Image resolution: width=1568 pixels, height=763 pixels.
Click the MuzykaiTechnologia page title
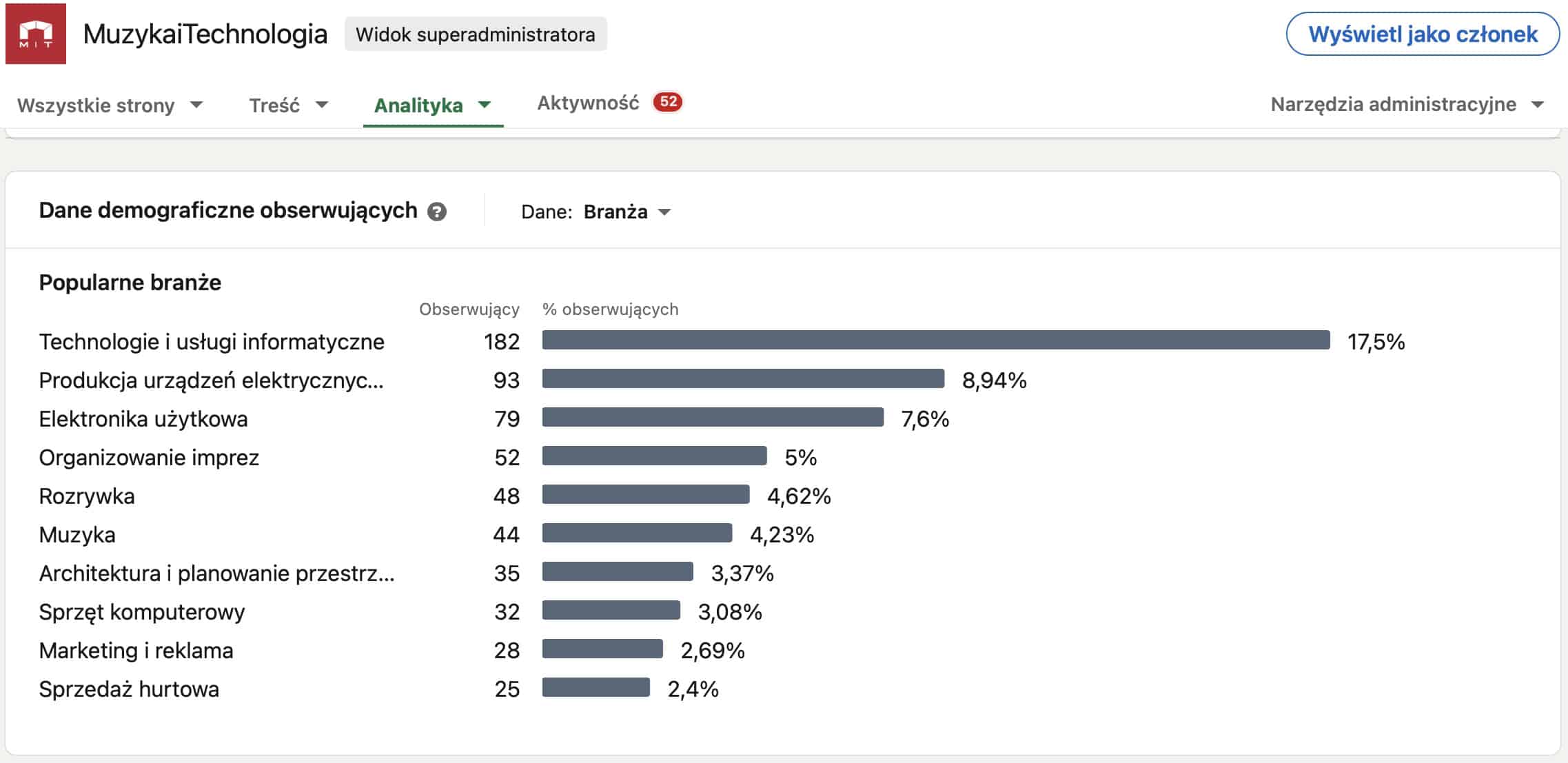(205, 34)
